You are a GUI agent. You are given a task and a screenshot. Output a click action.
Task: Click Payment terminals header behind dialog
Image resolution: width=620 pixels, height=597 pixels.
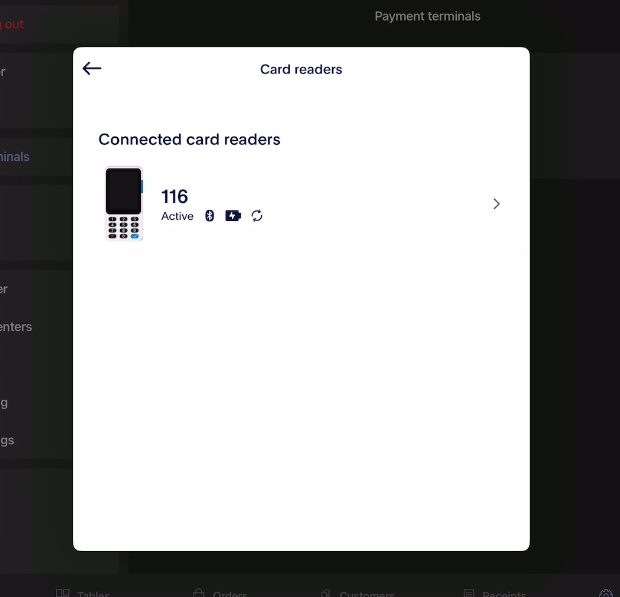(427, 16)
